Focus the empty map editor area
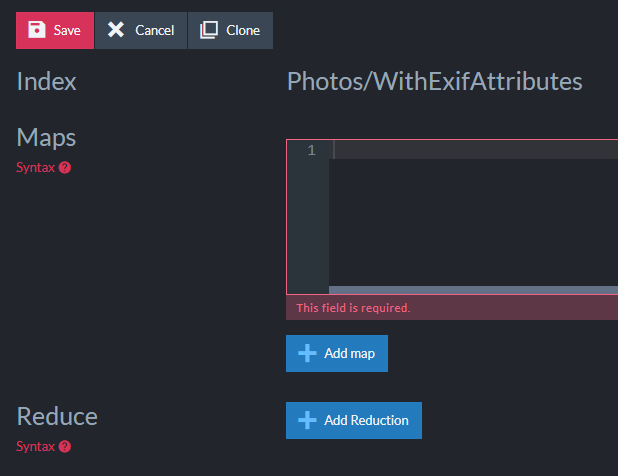Screen dimensions: 618x476 [470, 220]
